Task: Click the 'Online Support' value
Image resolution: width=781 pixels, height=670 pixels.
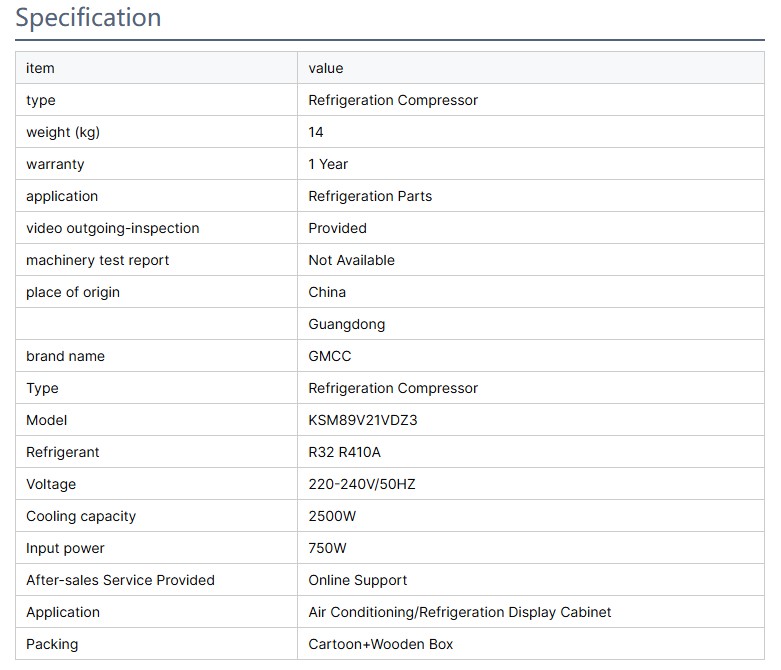Action: click(357, 580)
